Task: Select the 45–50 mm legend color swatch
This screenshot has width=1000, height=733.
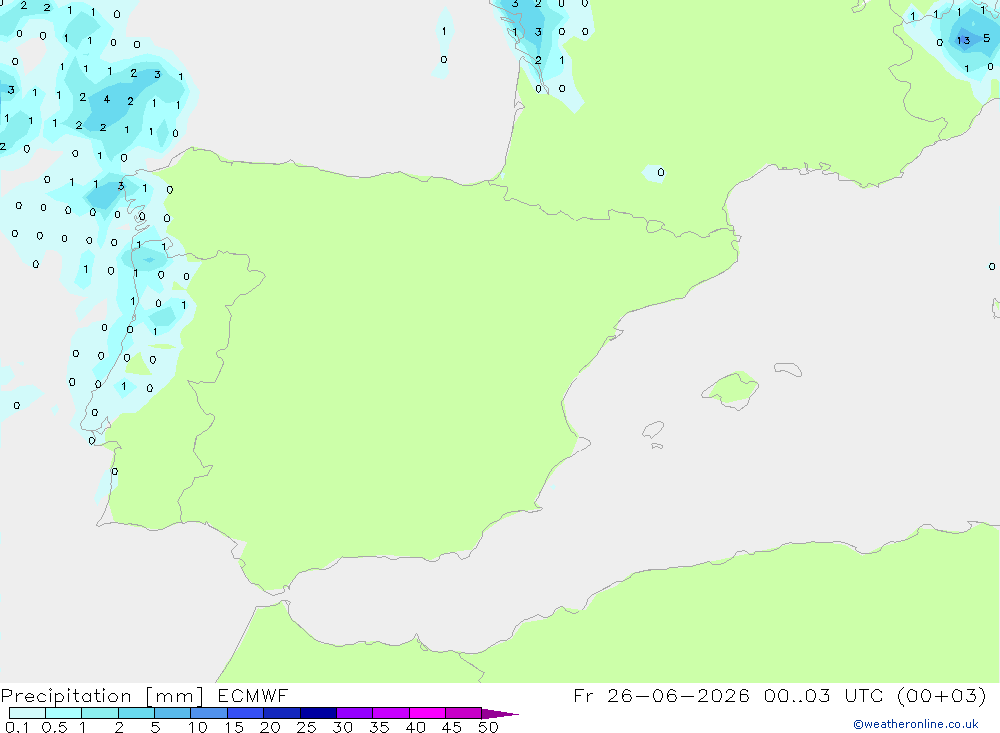Action: tap(464, 713)
